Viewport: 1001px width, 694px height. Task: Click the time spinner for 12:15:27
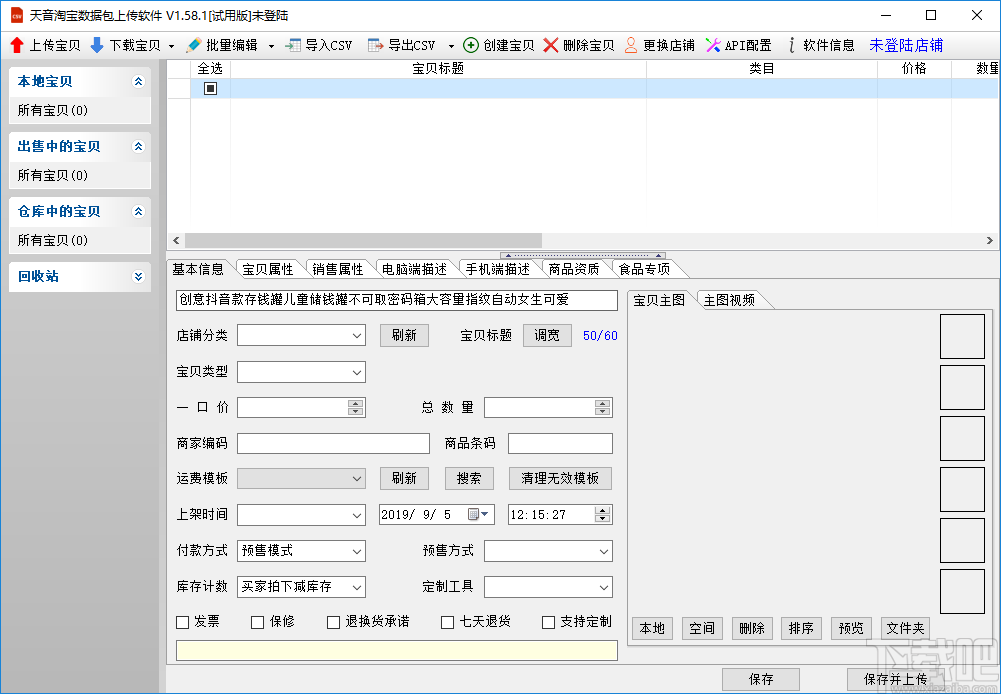click(603, 515)
